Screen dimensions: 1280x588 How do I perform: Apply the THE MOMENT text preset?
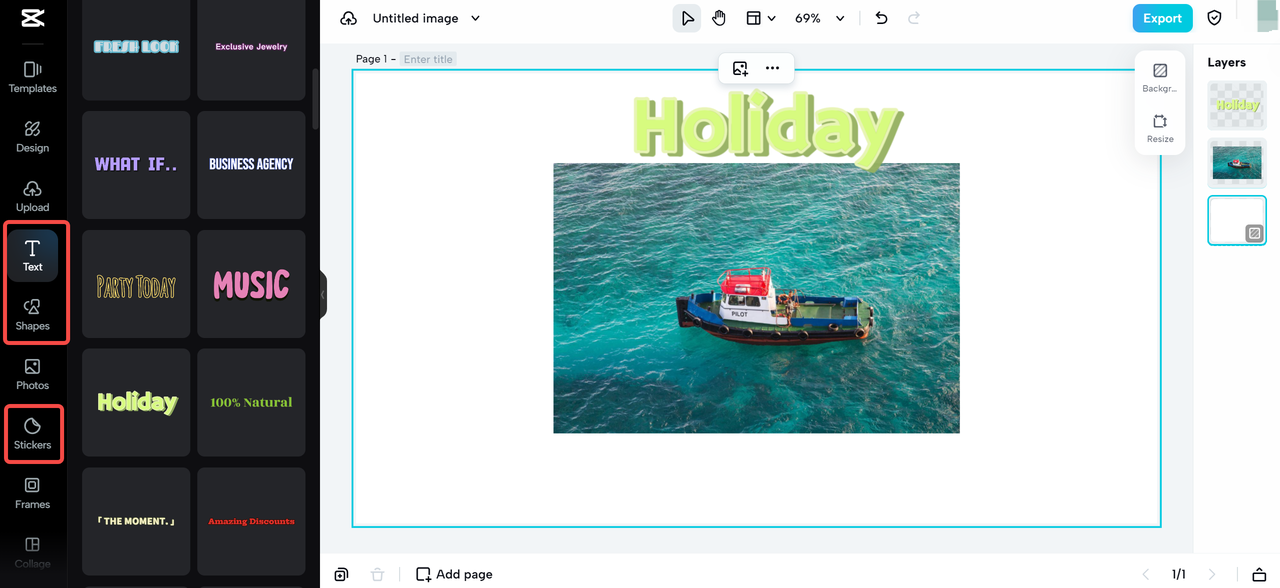(x=136, y=521)
